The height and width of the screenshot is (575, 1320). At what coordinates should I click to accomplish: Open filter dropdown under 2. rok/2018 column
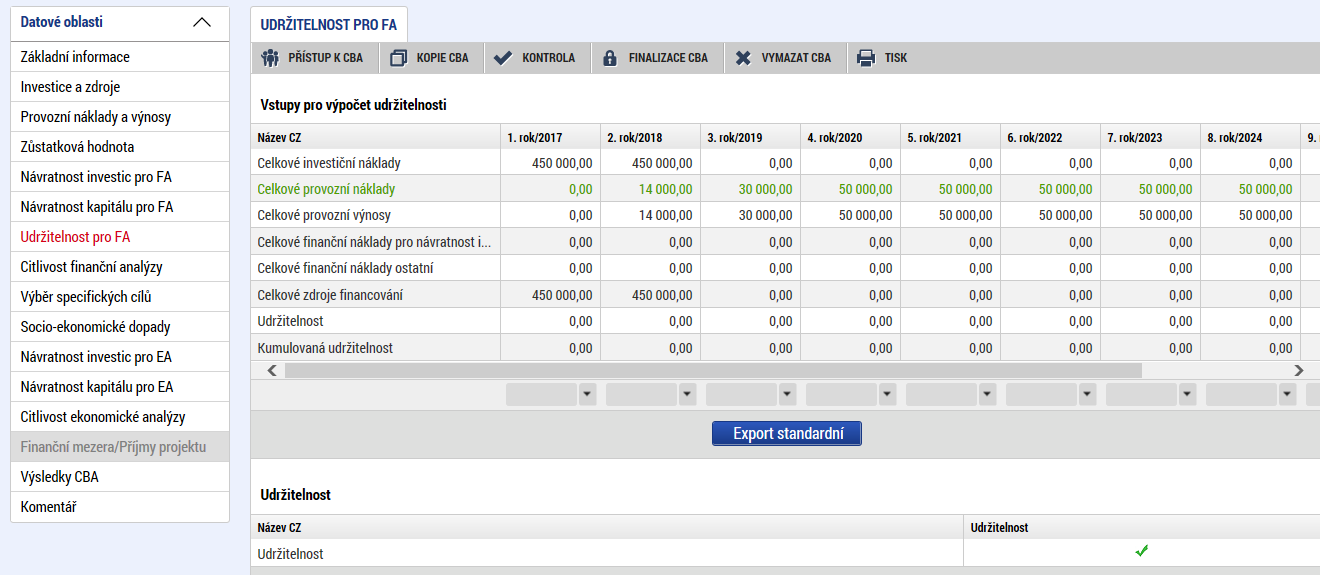[688, 395]
